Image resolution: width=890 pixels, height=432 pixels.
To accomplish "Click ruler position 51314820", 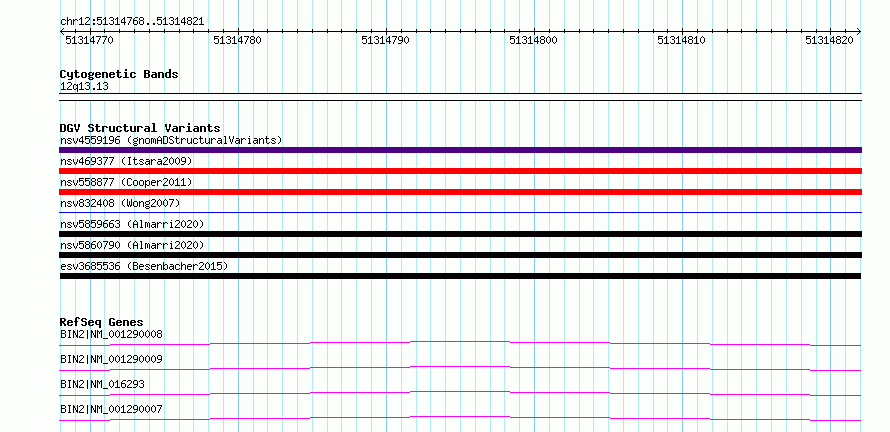I will tap(829, 40).
